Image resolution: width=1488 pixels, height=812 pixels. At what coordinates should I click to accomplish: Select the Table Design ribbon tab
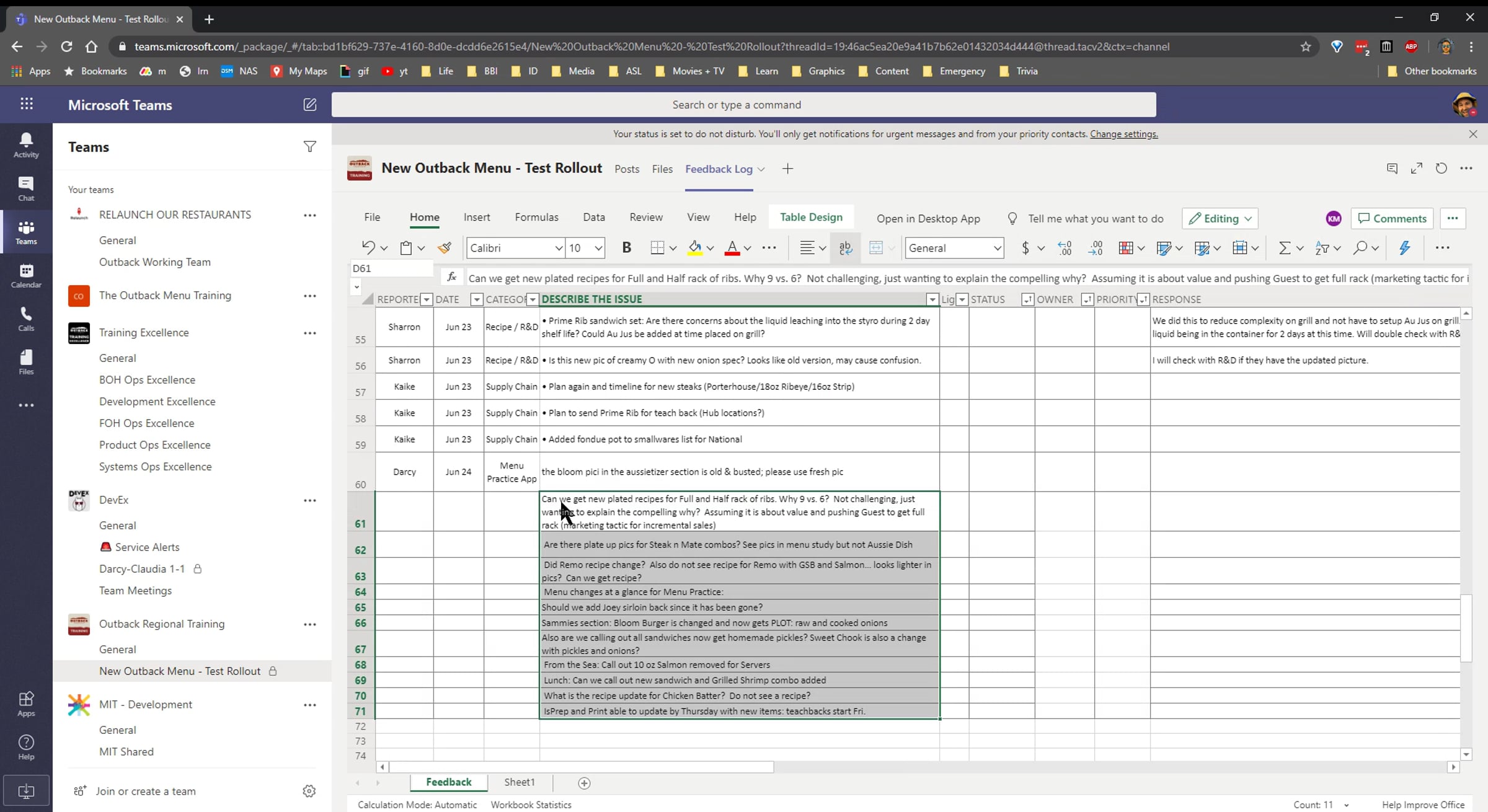coord(811,217)
